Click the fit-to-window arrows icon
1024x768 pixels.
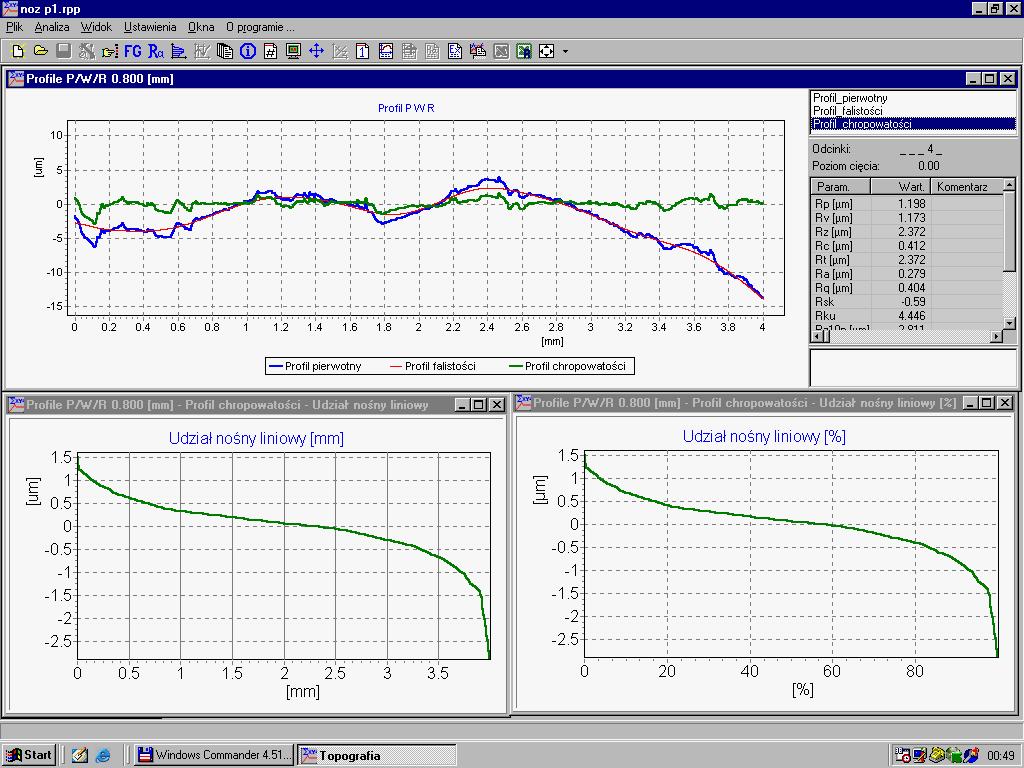[x=547, y=51]
